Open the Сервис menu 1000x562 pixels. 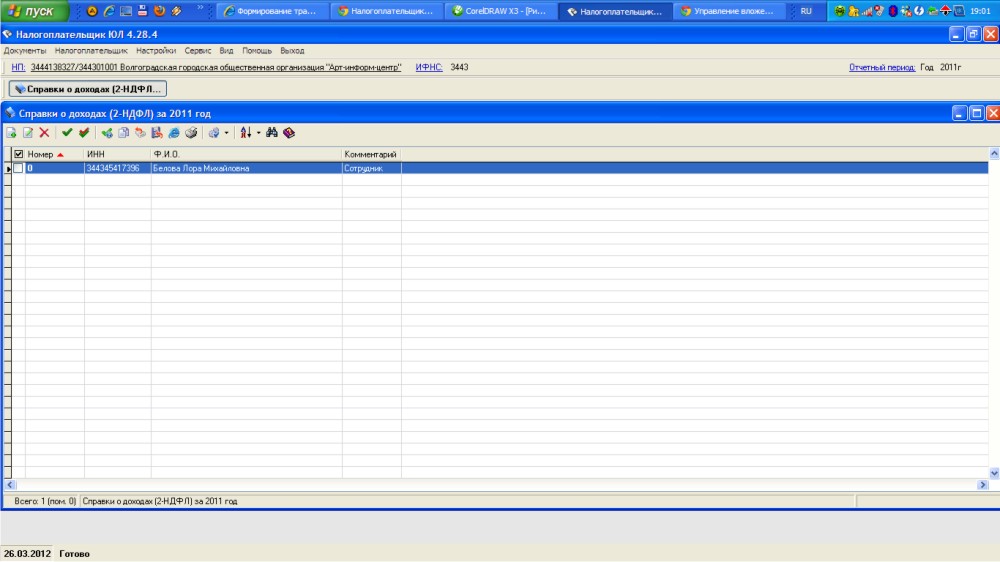click(x=198, y=50)
